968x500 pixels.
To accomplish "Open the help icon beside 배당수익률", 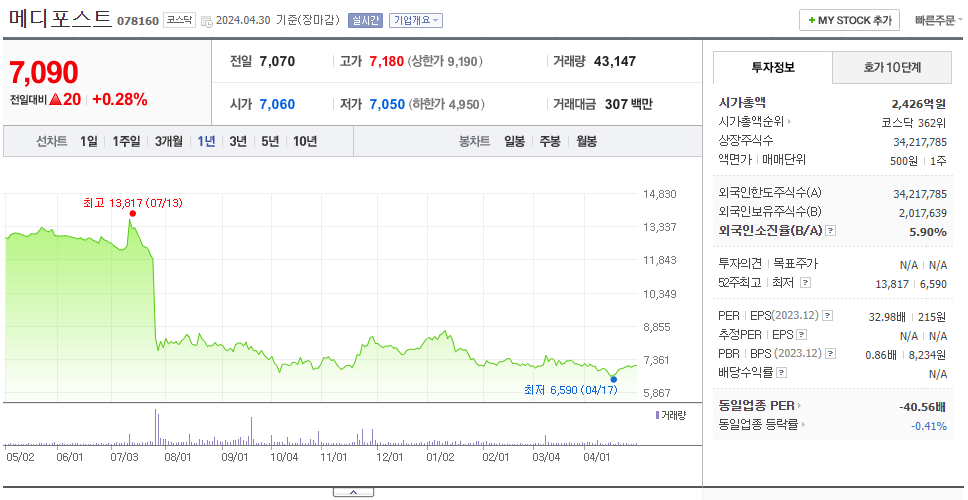I will [x=782, y=373].
